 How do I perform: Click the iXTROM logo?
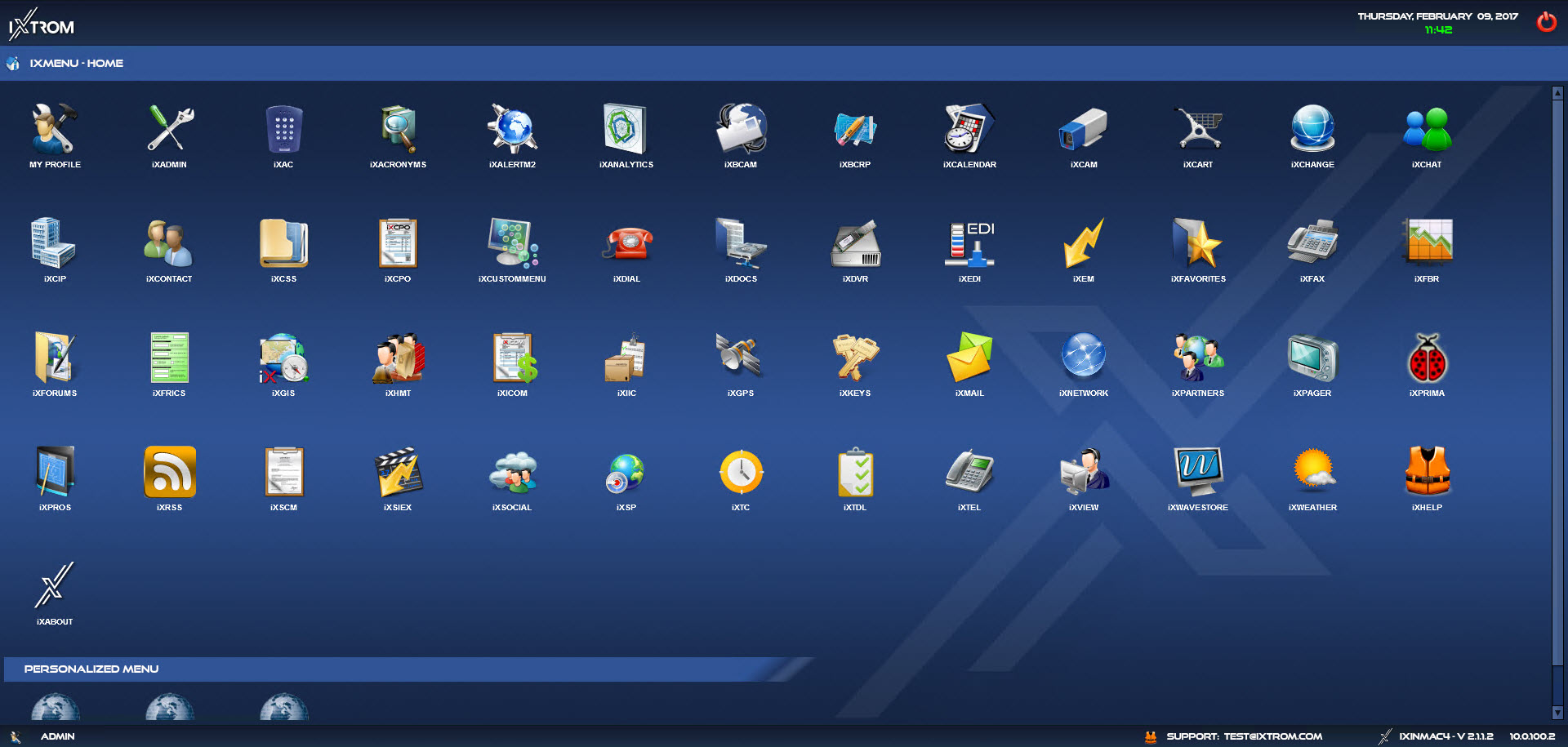tap(42, 24)
